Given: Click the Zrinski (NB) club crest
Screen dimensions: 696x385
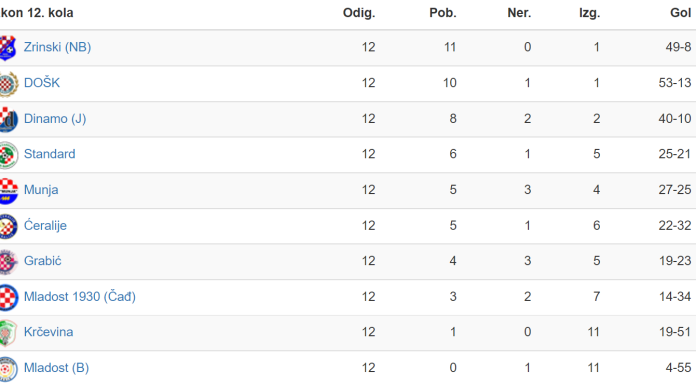Looking at the screenshot, I should pos(8,48).
